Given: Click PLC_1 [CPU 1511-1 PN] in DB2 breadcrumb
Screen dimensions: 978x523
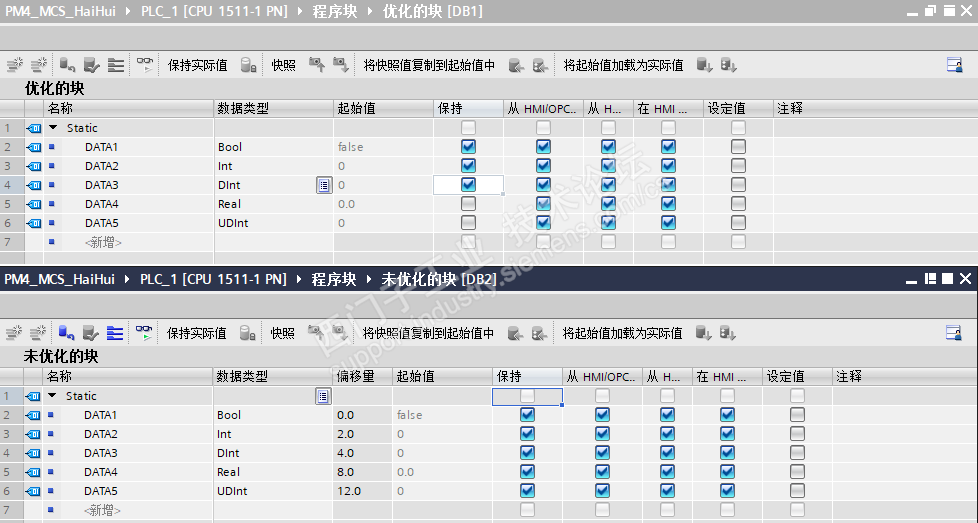Looking at the screenshot, I should tap(213, 279).
